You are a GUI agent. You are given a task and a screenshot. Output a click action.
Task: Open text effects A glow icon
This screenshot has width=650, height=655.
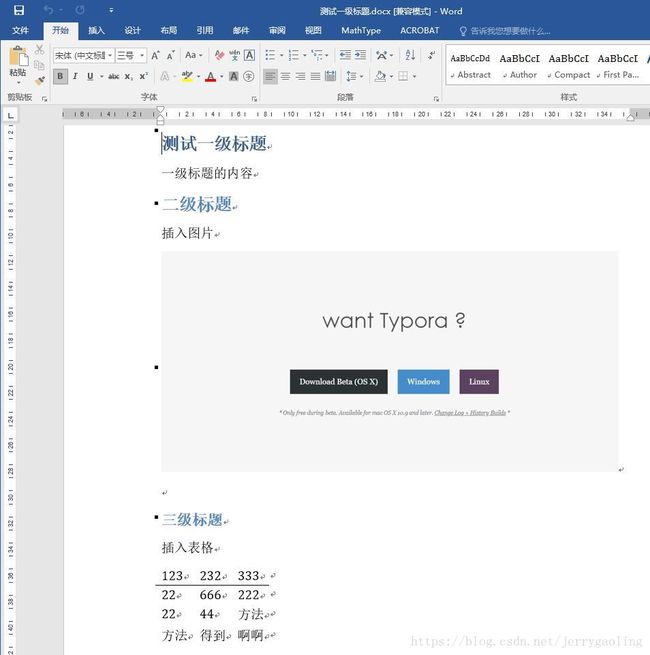165,76
